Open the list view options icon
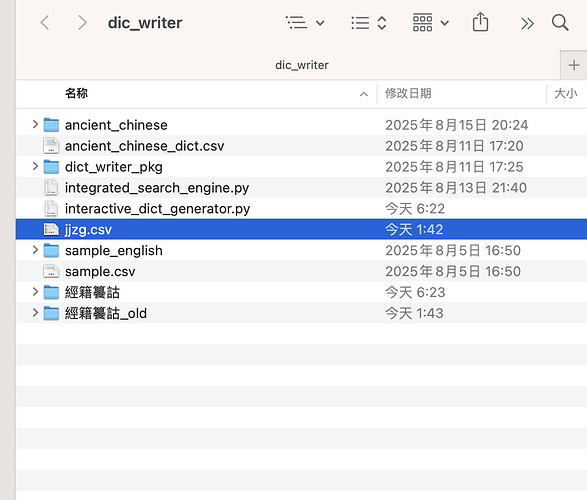 304,23
